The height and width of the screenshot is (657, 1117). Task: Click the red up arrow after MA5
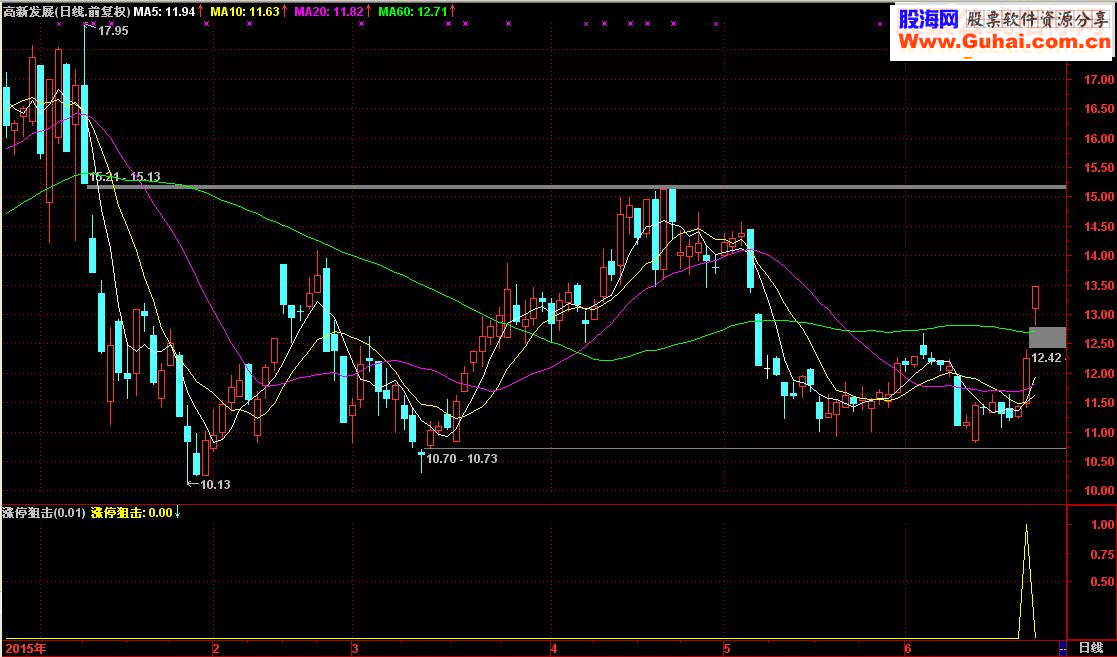point(201,11)
